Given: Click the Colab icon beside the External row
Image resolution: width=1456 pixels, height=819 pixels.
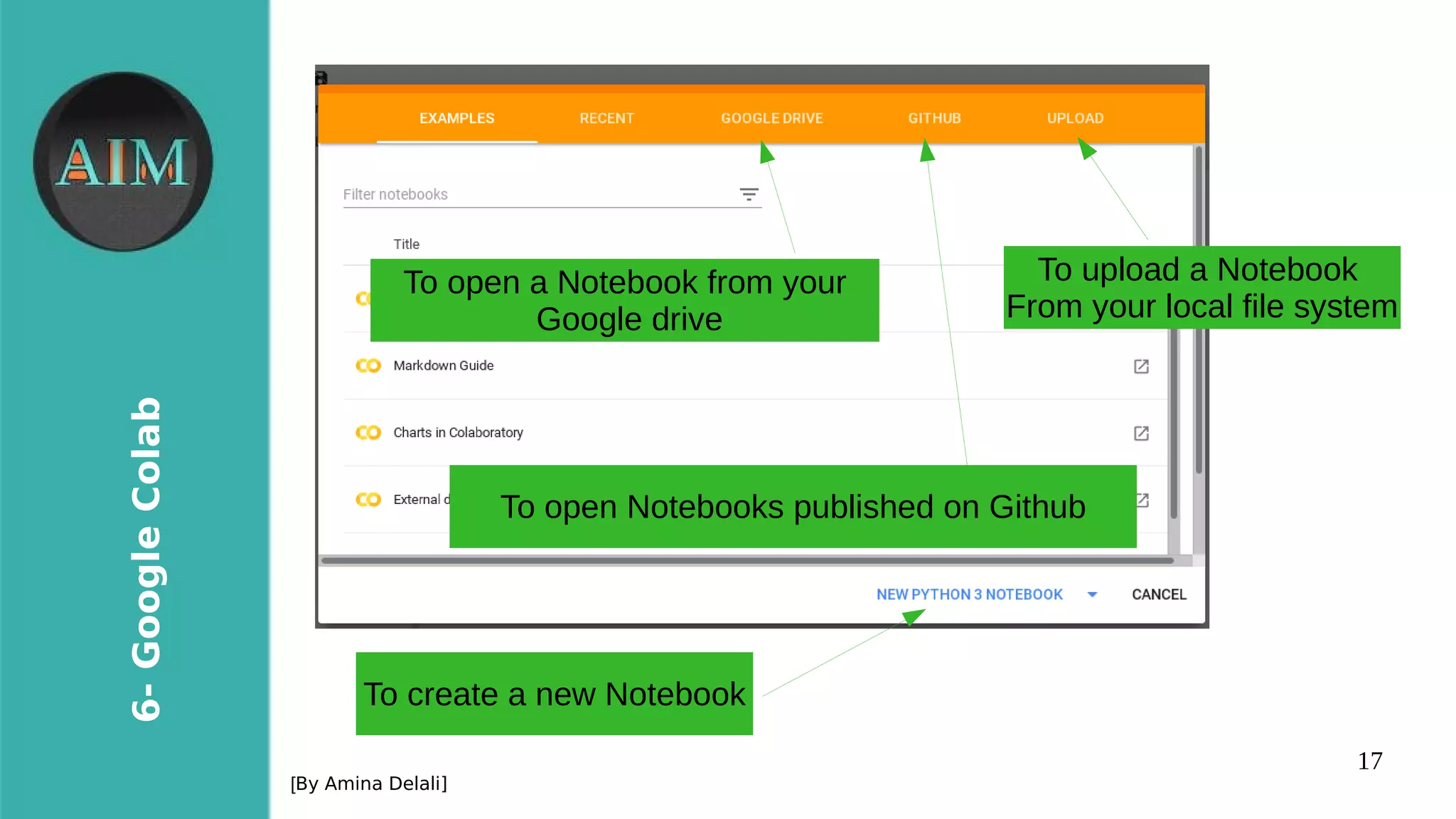Looking at the screenshot, I should coord(368,500).
